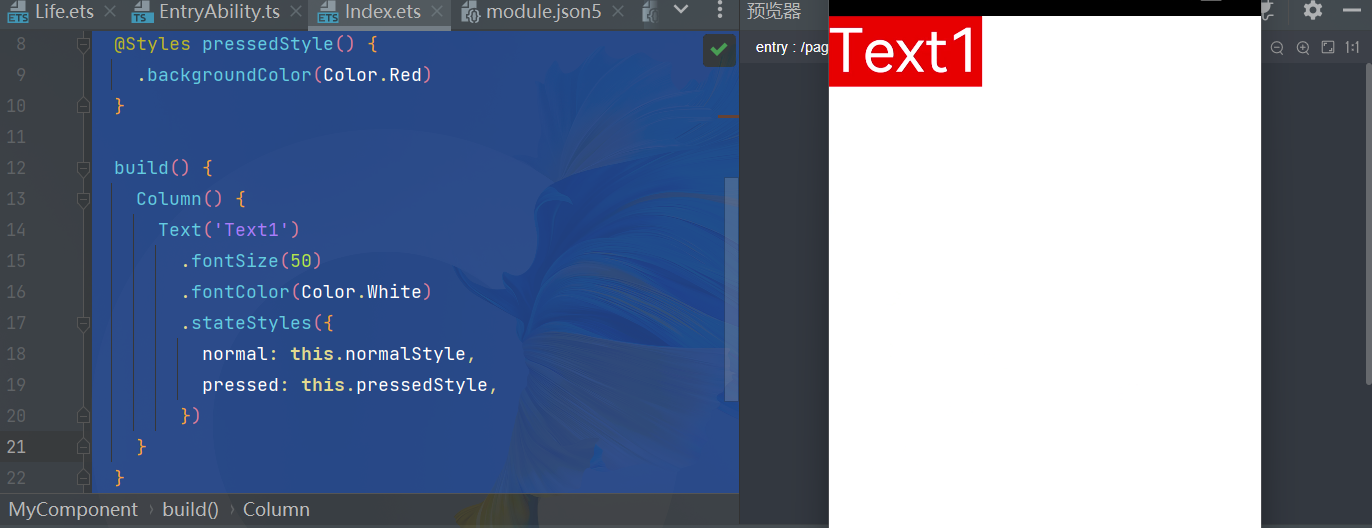Click the previewer panel vertical scrollbar

(1368, 225)
